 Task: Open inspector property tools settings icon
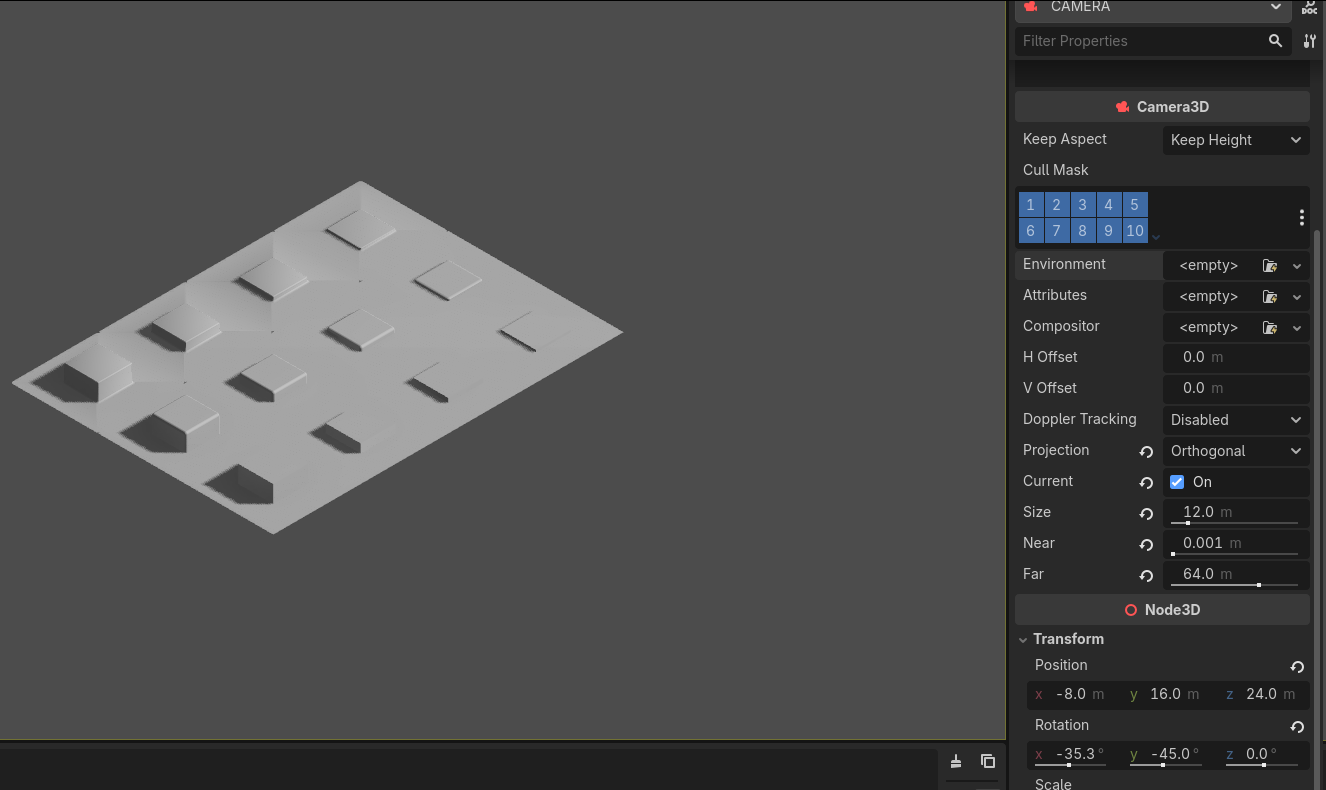click(x=1310, y=41)
